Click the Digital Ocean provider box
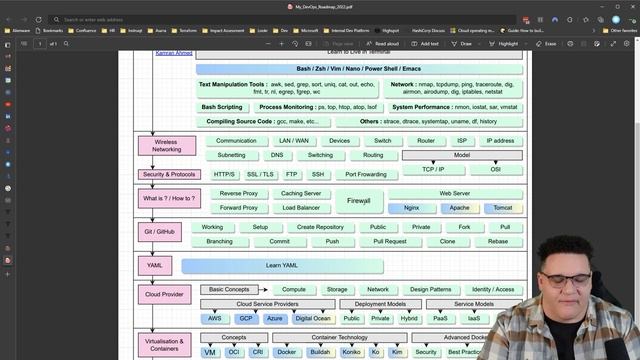This screenshot has height=360, width=640. click(x=313, y=319)
